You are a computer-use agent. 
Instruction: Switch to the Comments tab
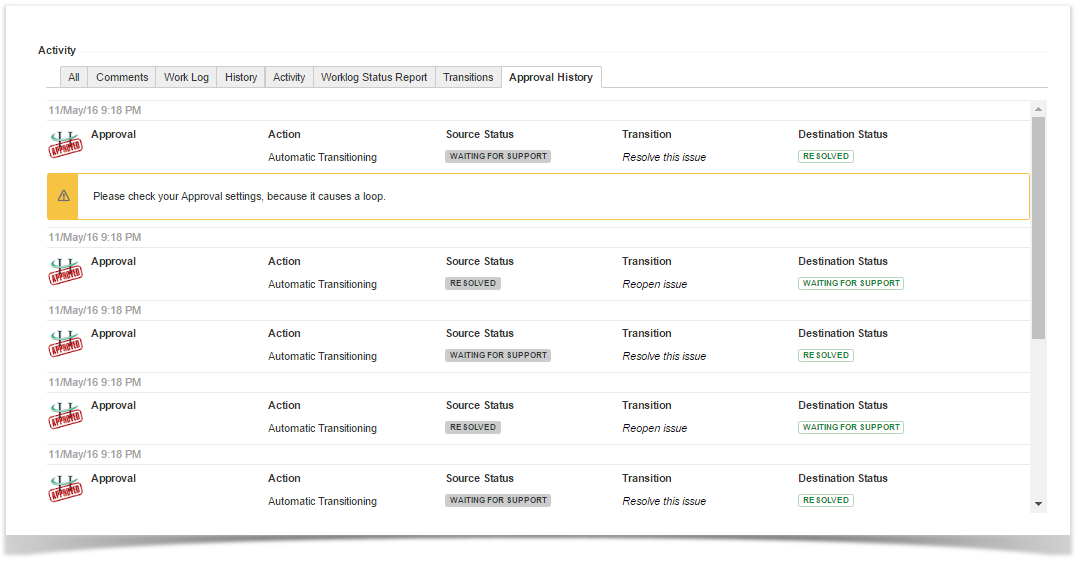[x=122, y=77]
